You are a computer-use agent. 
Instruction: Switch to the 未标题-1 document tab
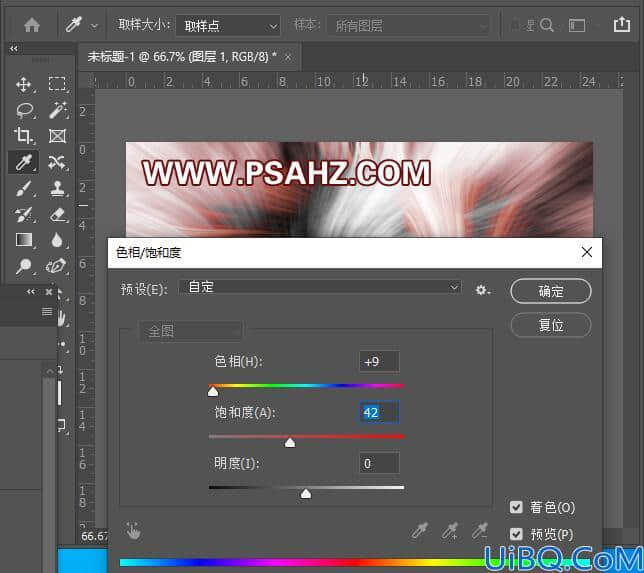[x=182, y=57]
